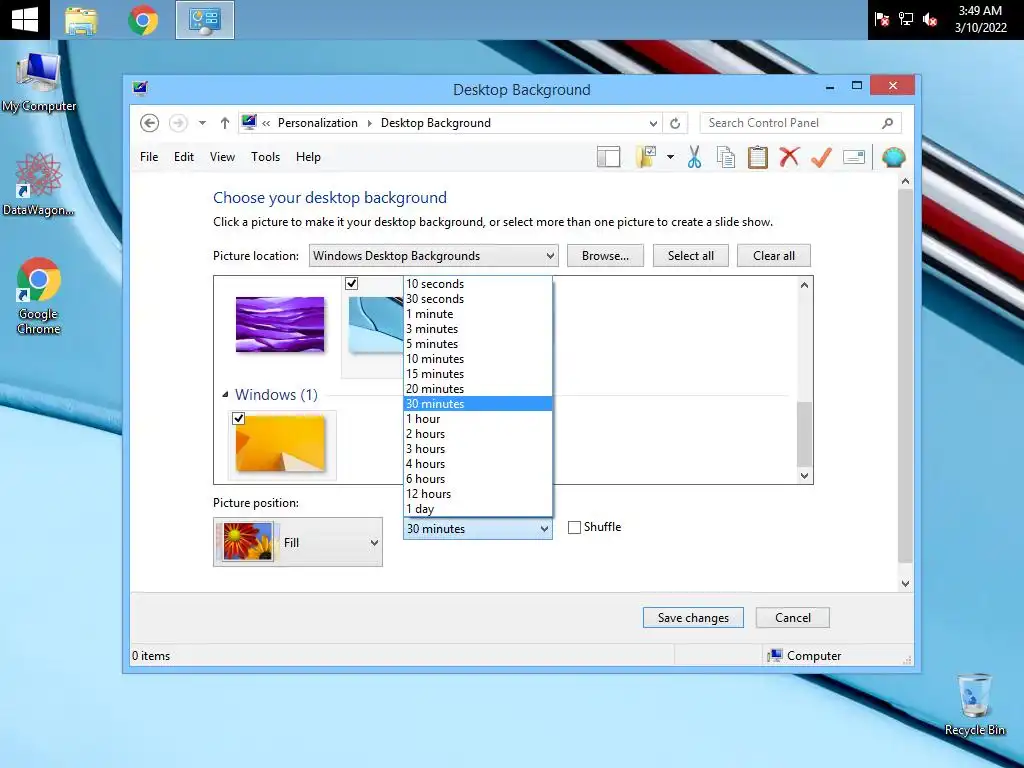Viewport: 1024px width, 768px height.
Task: Click the Cut scissors icon
Action: coord(694,157)
